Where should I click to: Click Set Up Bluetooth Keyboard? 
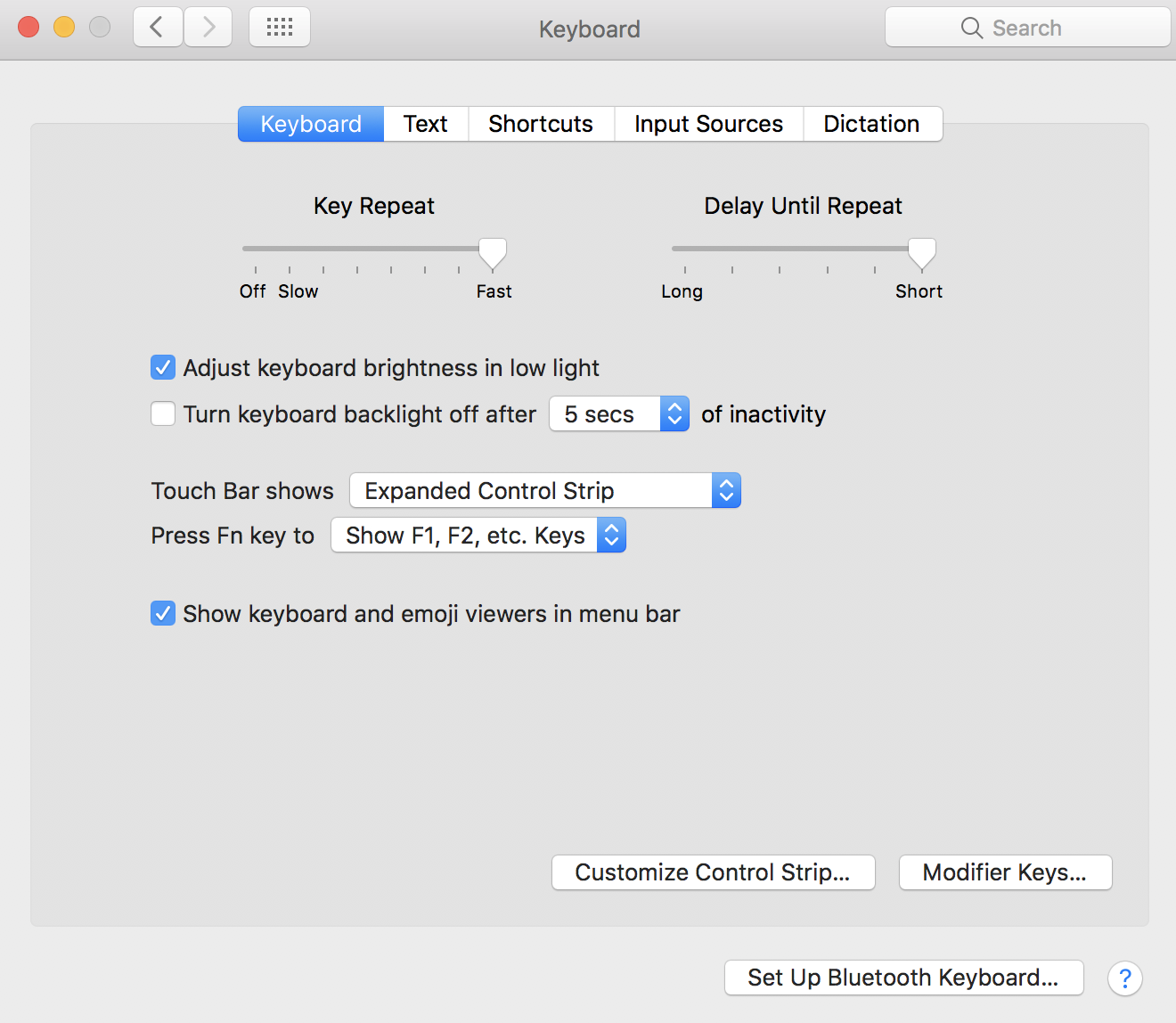(902, 978)
